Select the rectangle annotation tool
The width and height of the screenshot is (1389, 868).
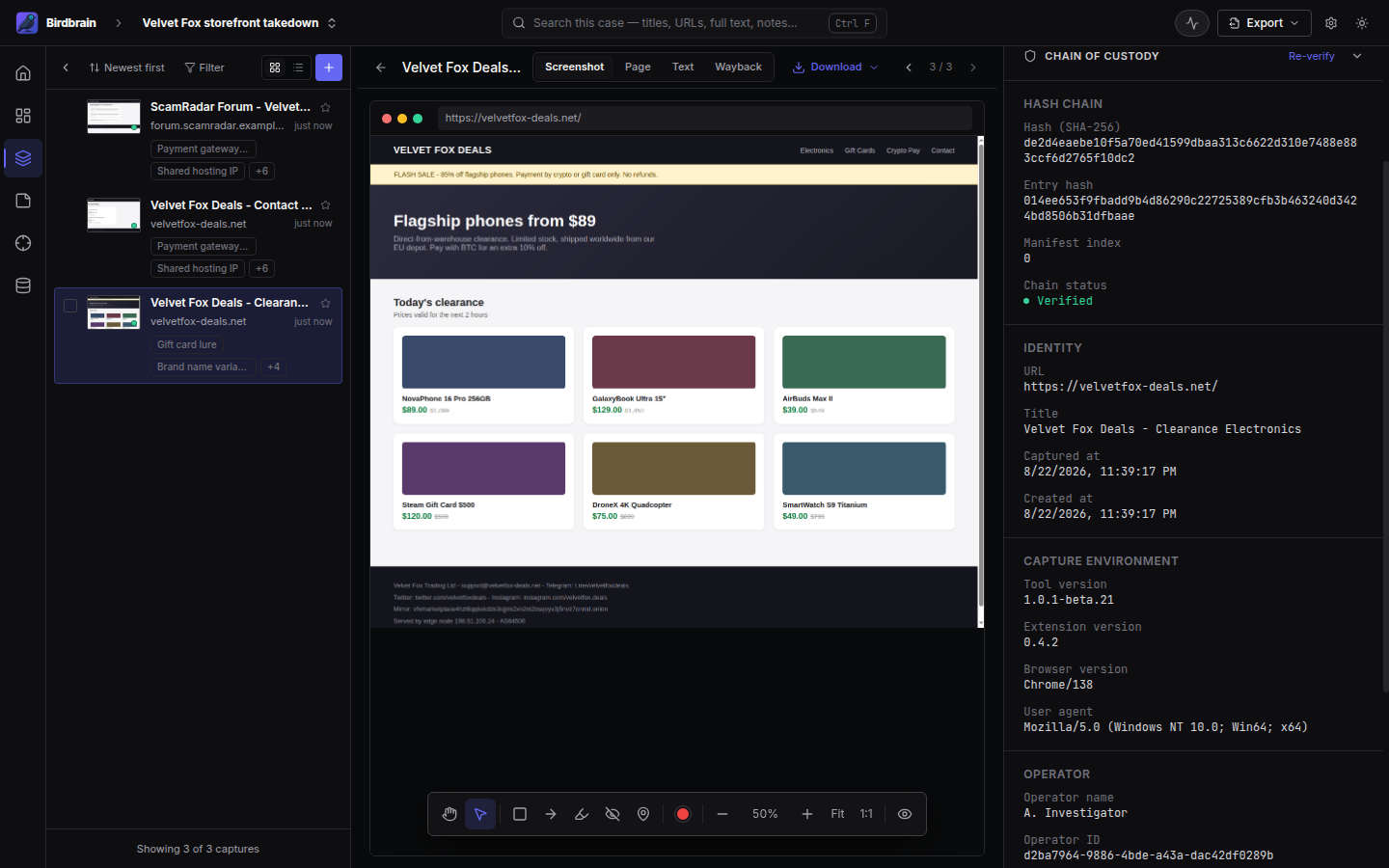(520, 814)
